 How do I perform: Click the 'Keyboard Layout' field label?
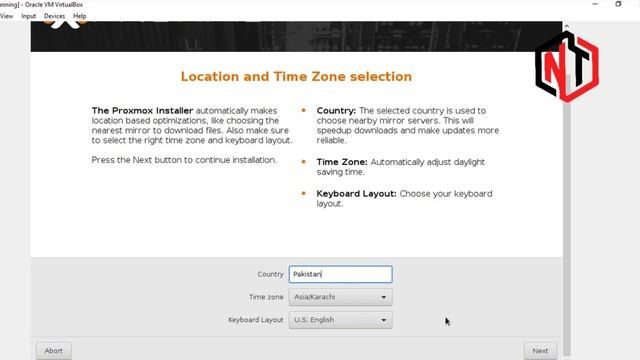256,320
